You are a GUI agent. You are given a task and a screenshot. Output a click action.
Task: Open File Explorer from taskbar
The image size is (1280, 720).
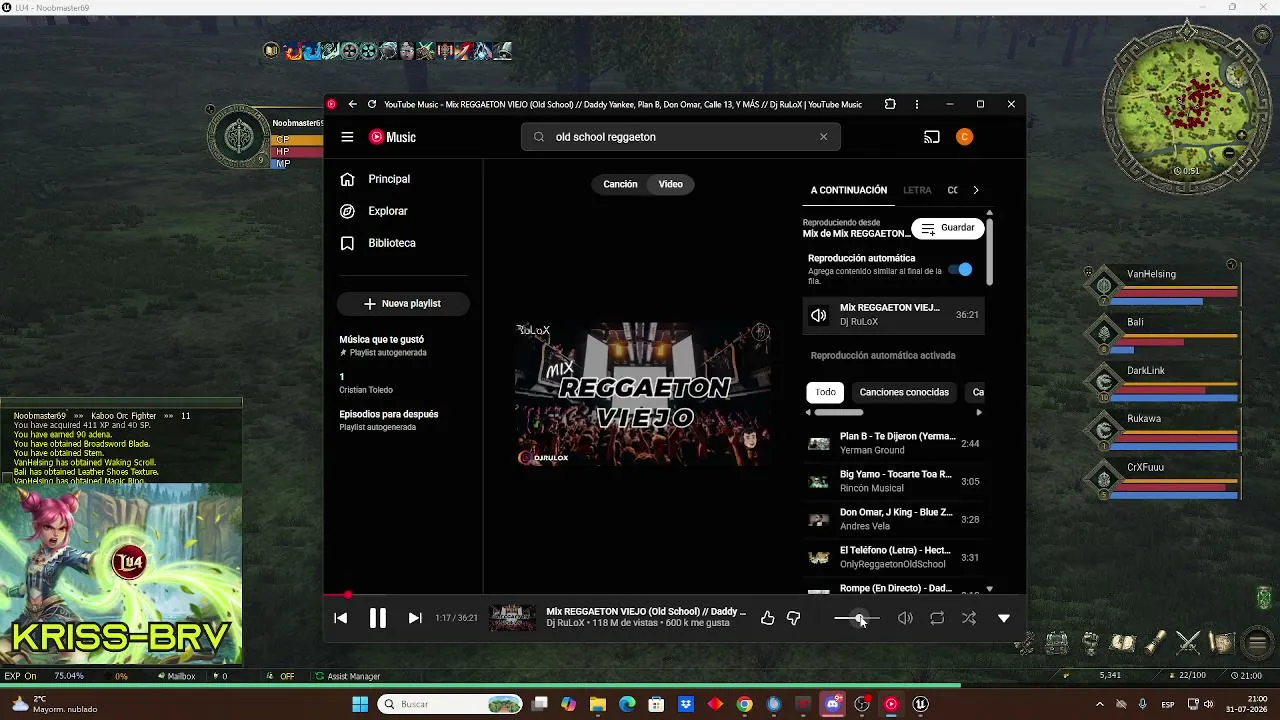(x=598, y=704)
